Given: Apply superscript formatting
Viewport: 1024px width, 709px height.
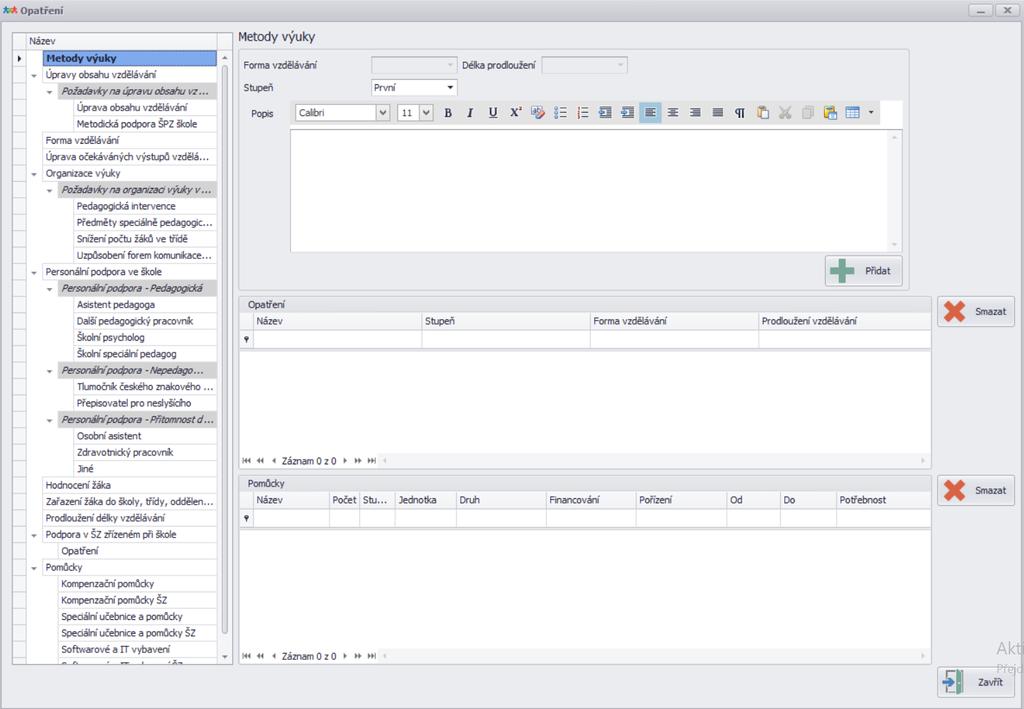Looking at the screenshot, I should pyautogui.click(x=515, y=113).
